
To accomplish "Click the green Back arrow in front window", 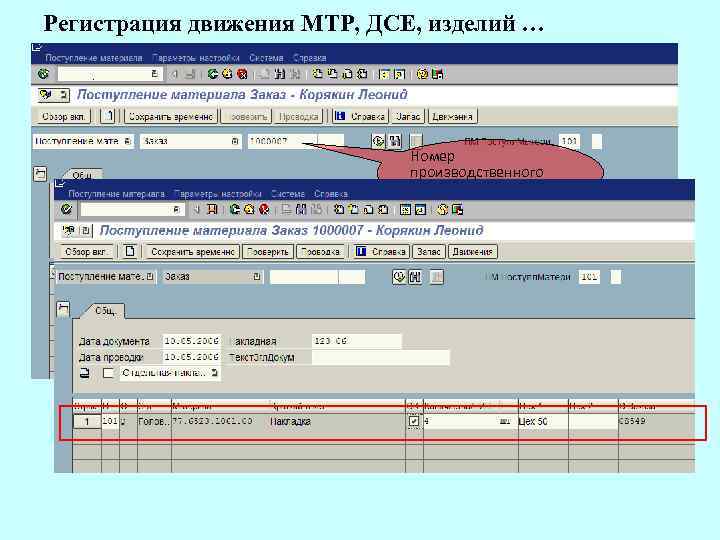I will click(235, 210).
